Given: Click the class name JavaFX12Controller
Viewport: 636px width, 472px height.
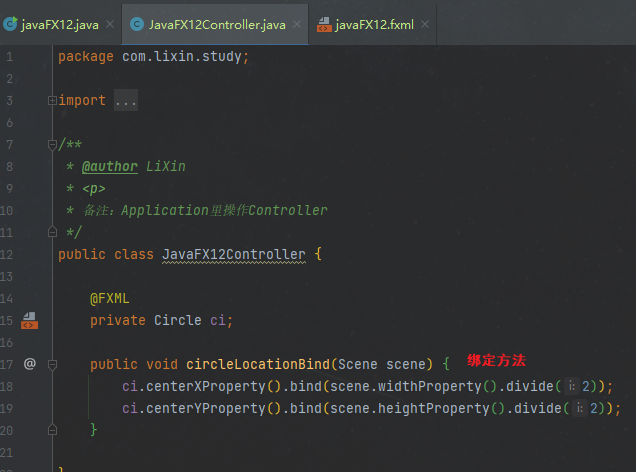Looking at the screenshot, I should pyautogui.click(x=234, y=254).
